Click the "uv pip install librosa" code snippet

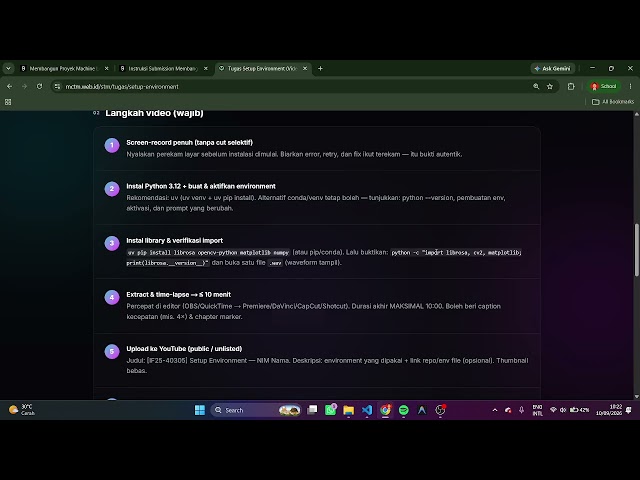pos(208,253)
